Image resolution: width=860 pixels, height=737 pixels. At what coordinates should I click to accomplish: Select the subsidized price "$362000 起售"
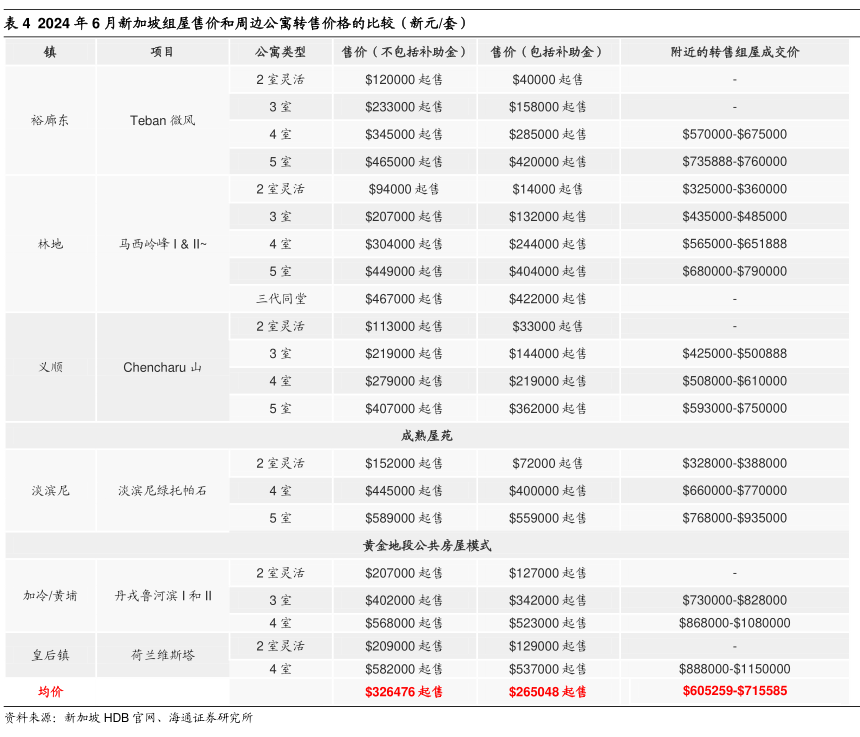click(547, 409)
